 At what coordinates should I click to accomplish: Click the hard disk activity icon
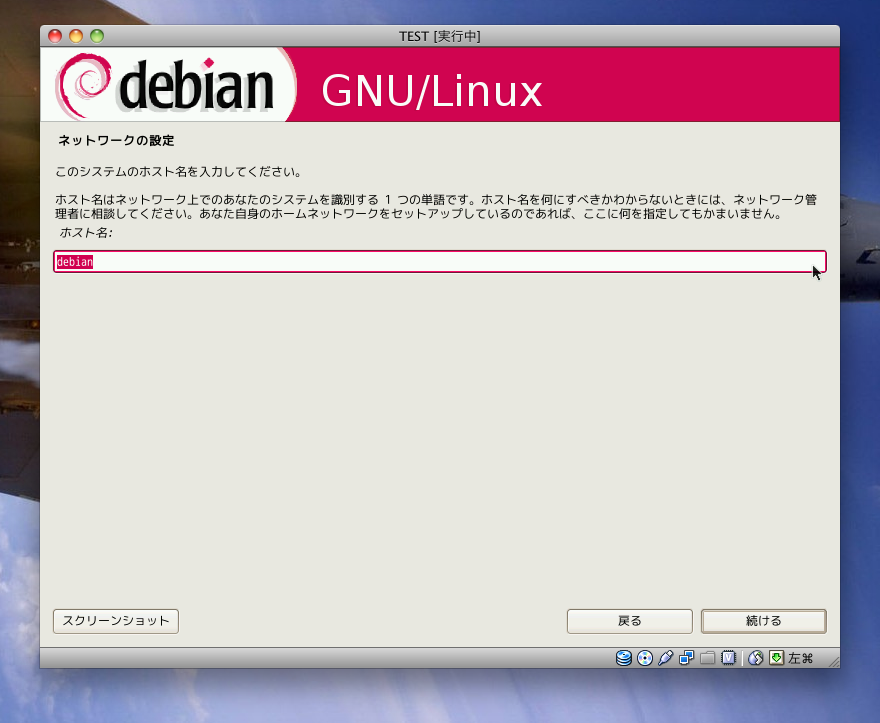click(x=624, y=658)
